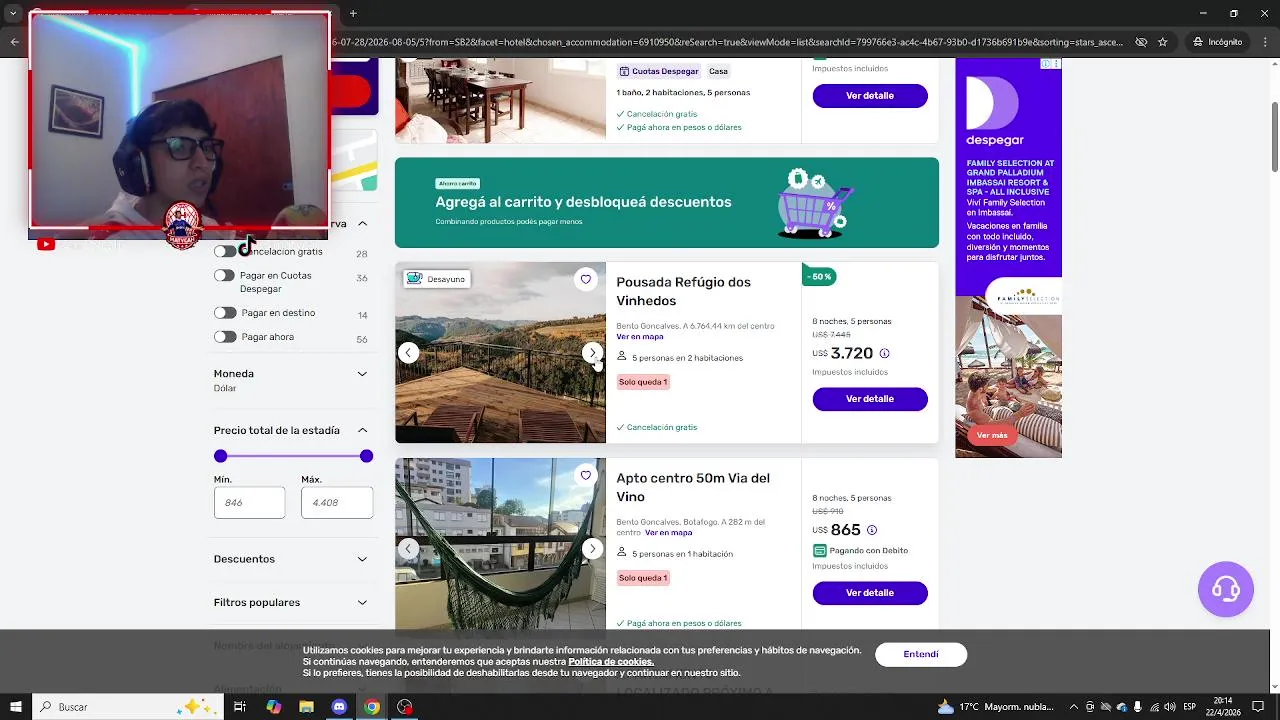Screen dimensions: 1280x720
Task: Click Ver detalle on the top Casa listing
Action: click(x=870, y=96)
